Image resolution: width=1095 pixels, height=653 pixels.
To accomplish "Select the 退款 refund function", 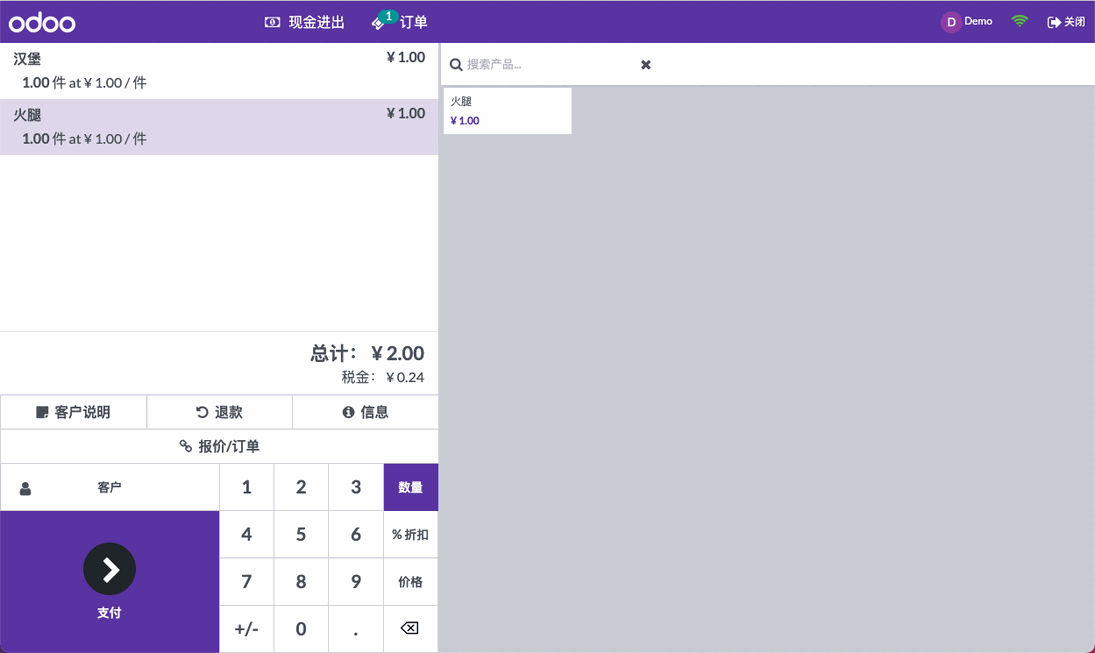I will (x=219, y=411).
